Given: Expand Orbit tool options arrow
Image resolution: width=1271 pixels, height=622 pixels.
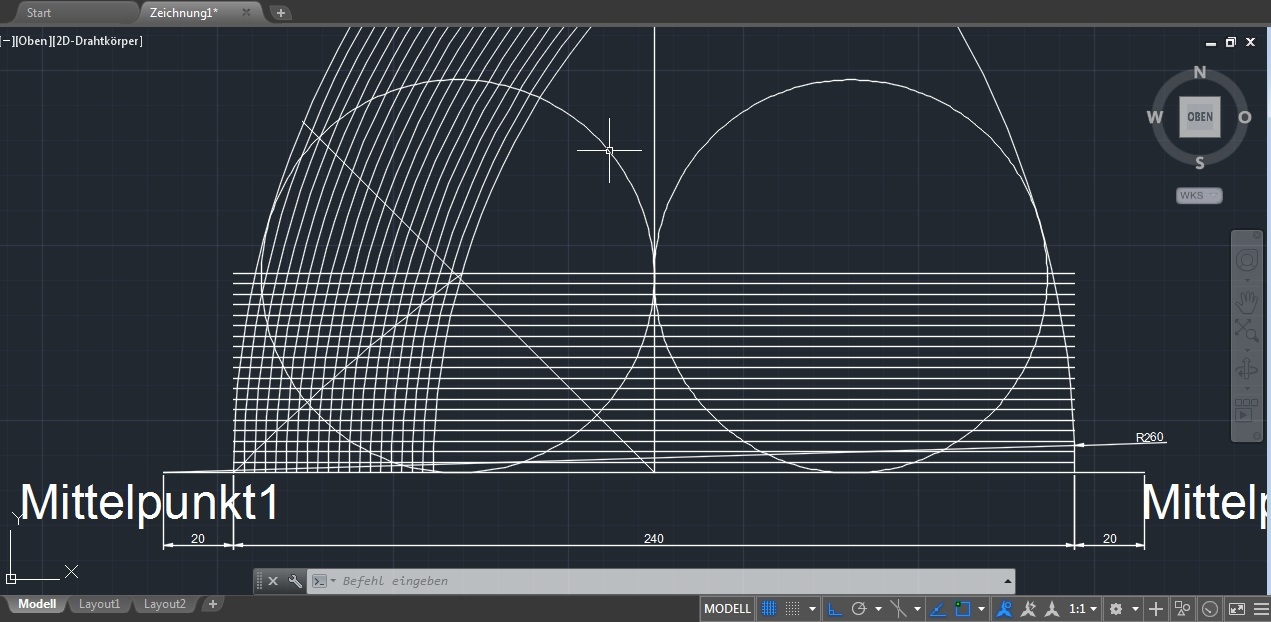Looking at the screenshot, I should (x=1247, y=388).
